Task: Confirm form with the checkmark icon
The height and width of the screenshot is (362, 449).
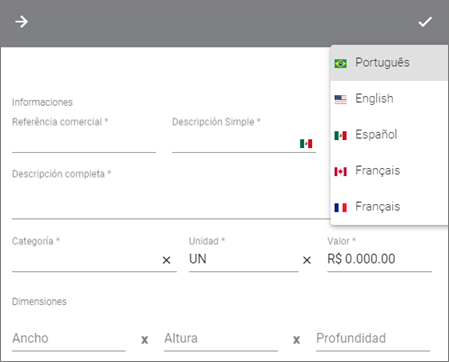Action: [x=425, y=22]
